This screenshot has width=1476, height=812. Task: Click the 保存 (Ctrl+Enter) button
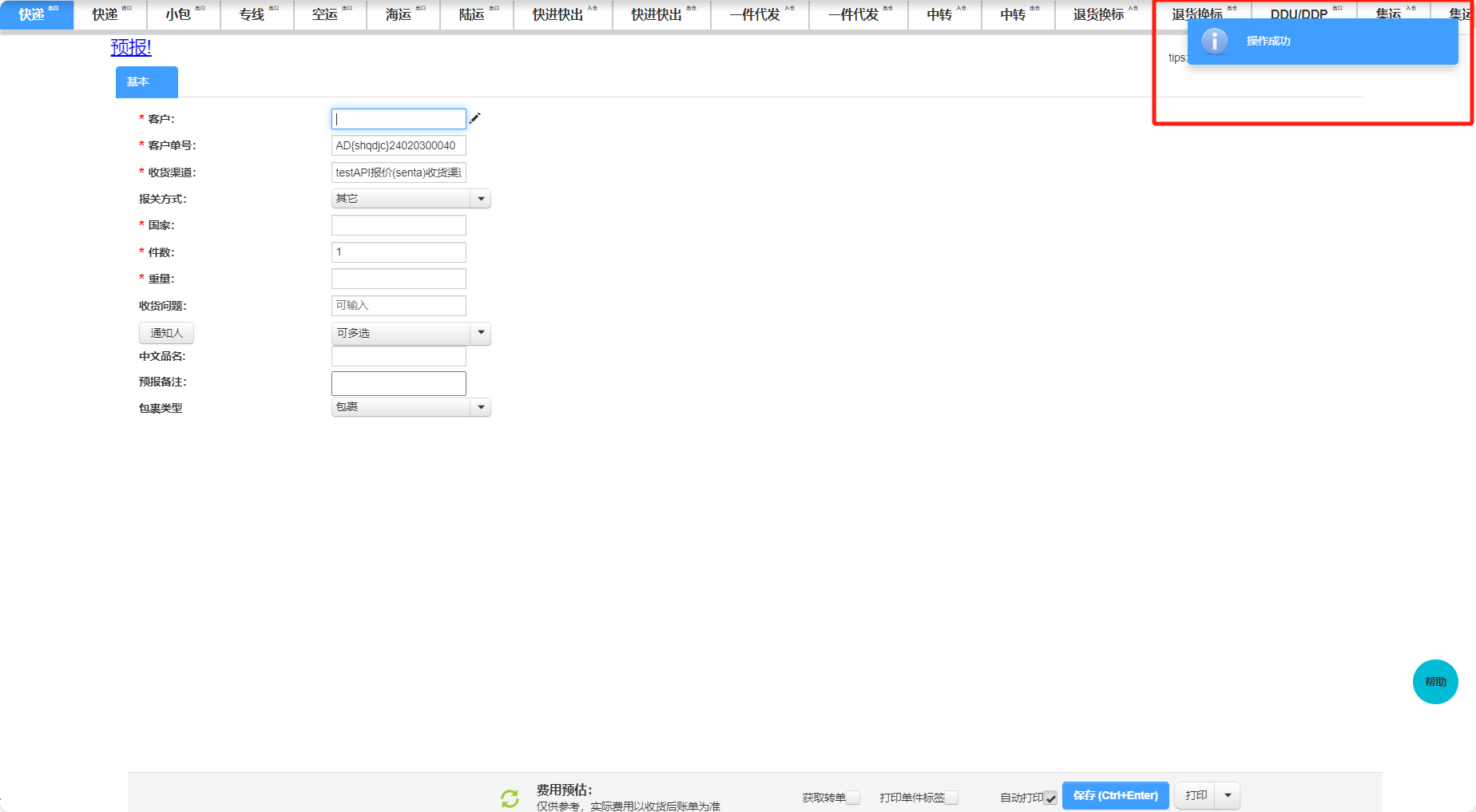pyautogui.click(x=1115, y=795)
